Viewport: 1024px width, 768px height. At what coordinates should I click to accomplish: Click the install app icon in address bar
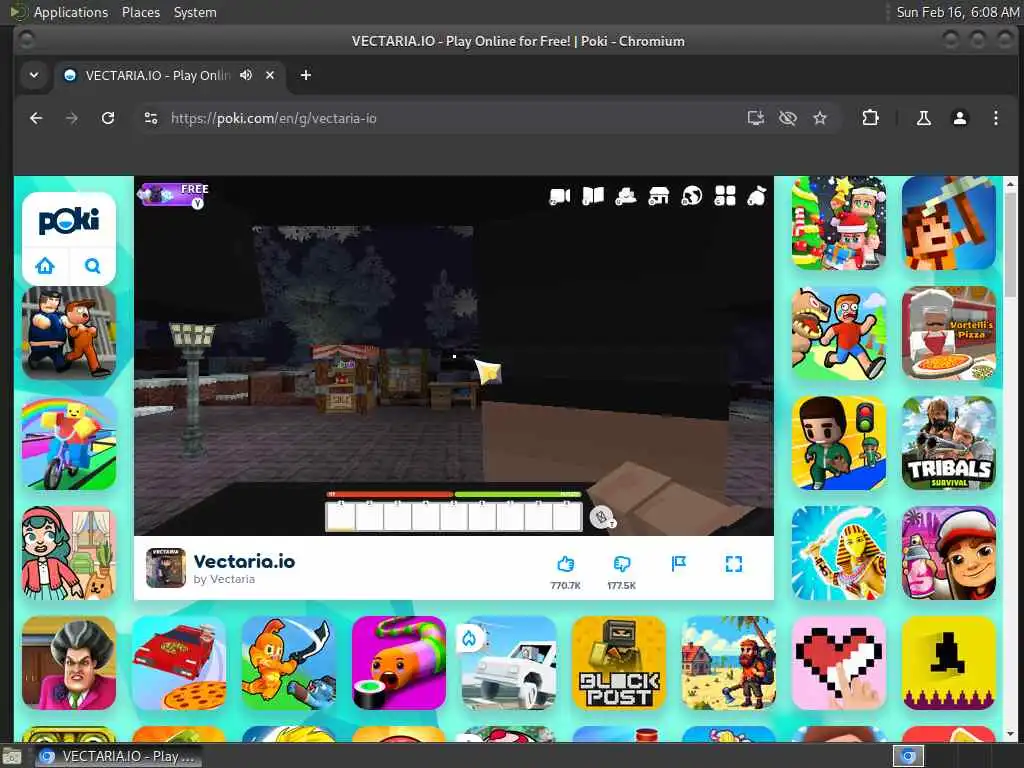click(x=756, y=118)
